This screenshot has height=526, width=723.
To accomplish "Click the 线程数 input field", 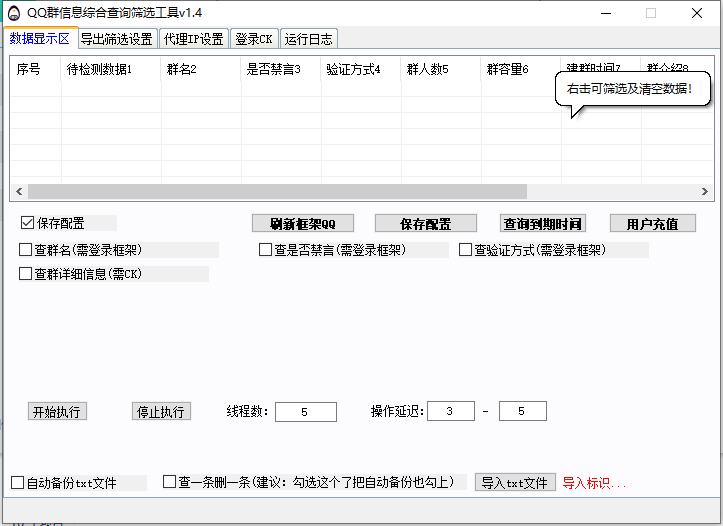I will click(305, 412).
